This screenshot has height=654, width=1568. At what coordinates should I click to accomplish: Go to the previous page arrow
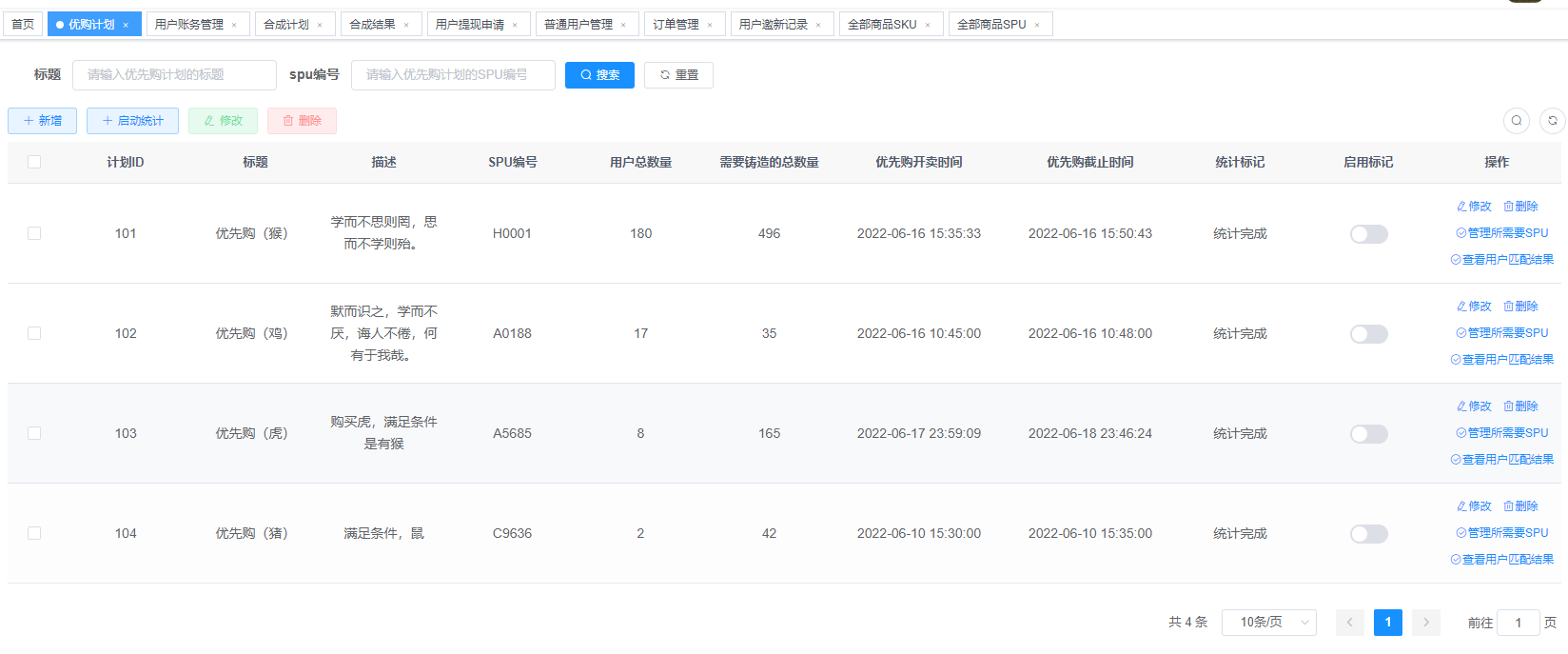tap(1349, 623)
